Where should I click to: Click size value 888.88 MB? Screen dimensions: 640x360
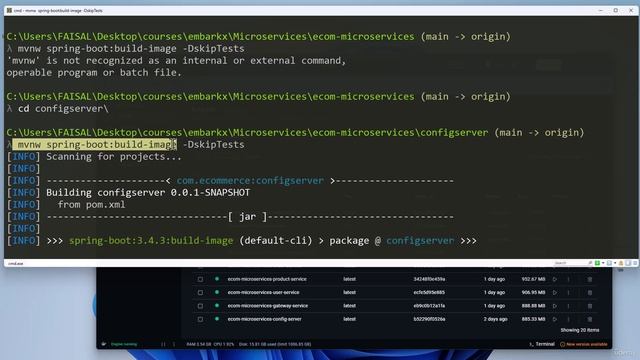click(533, 306)
